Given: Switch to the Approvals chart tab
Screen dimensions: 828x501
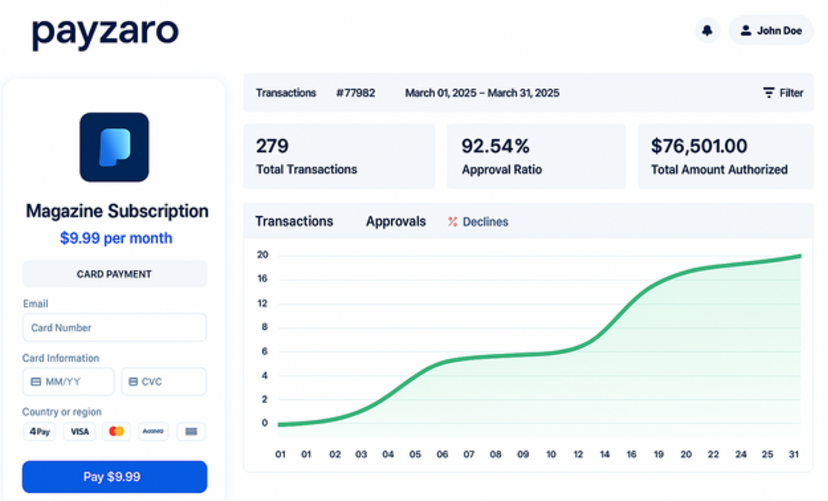Looking at the screenshot, I should point(395,222).
